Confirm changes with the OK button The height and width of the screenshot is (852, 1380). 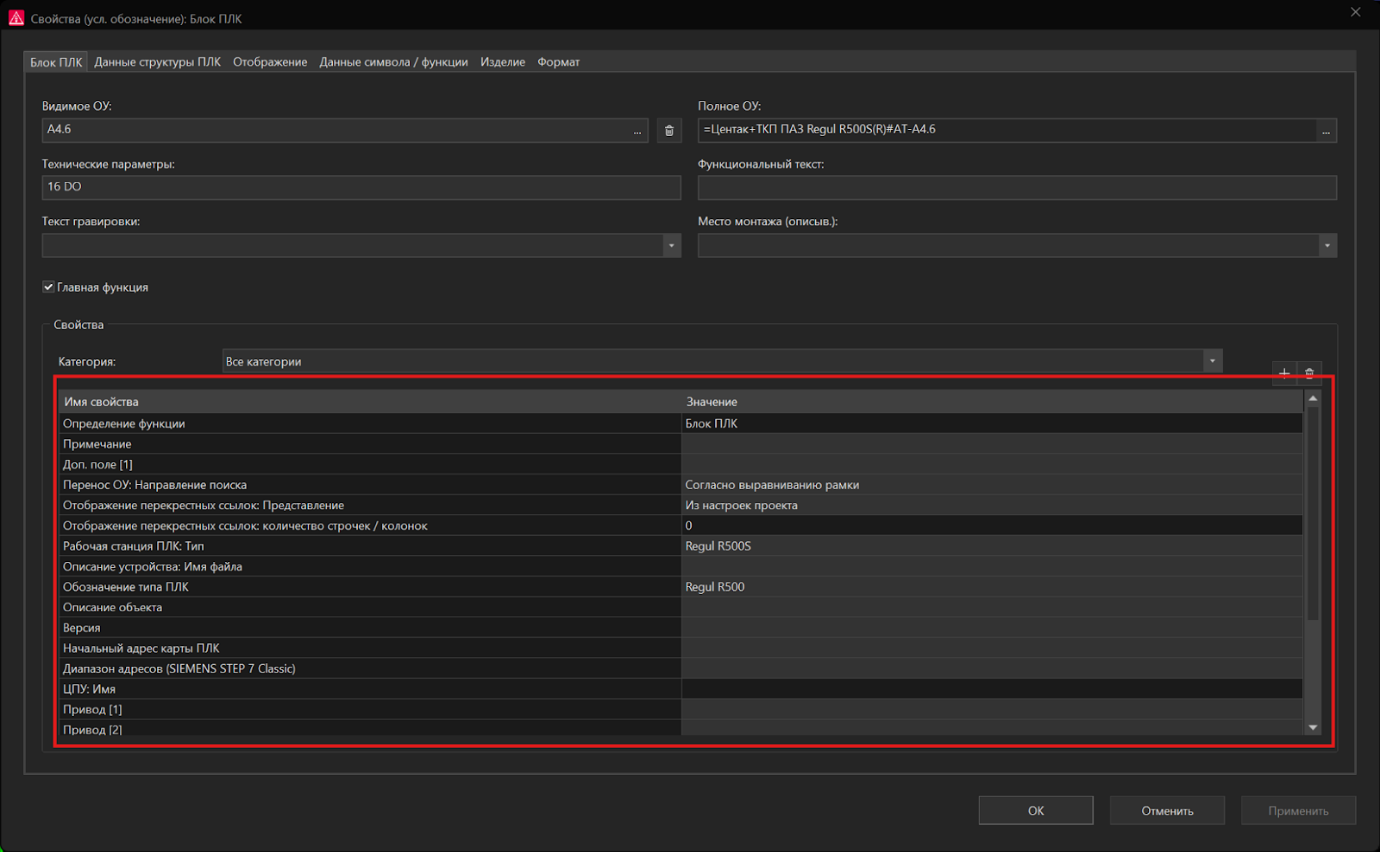click(1035, 810)
